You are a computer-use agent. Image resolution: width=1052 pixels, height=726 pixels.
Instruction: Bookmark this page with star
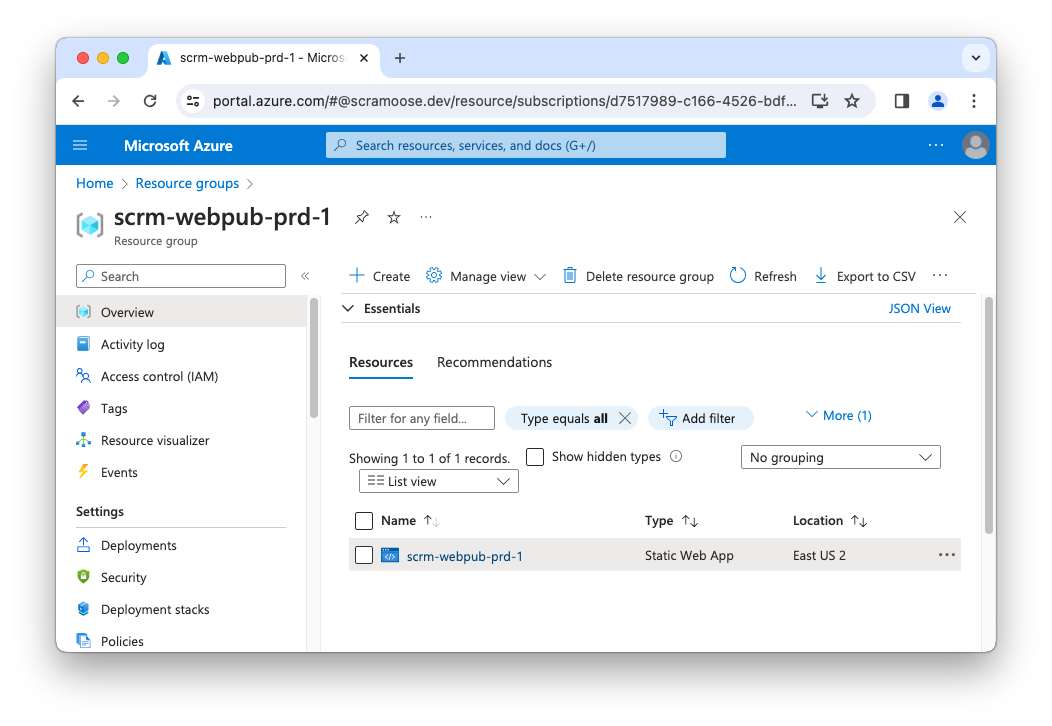coord(852,101)
